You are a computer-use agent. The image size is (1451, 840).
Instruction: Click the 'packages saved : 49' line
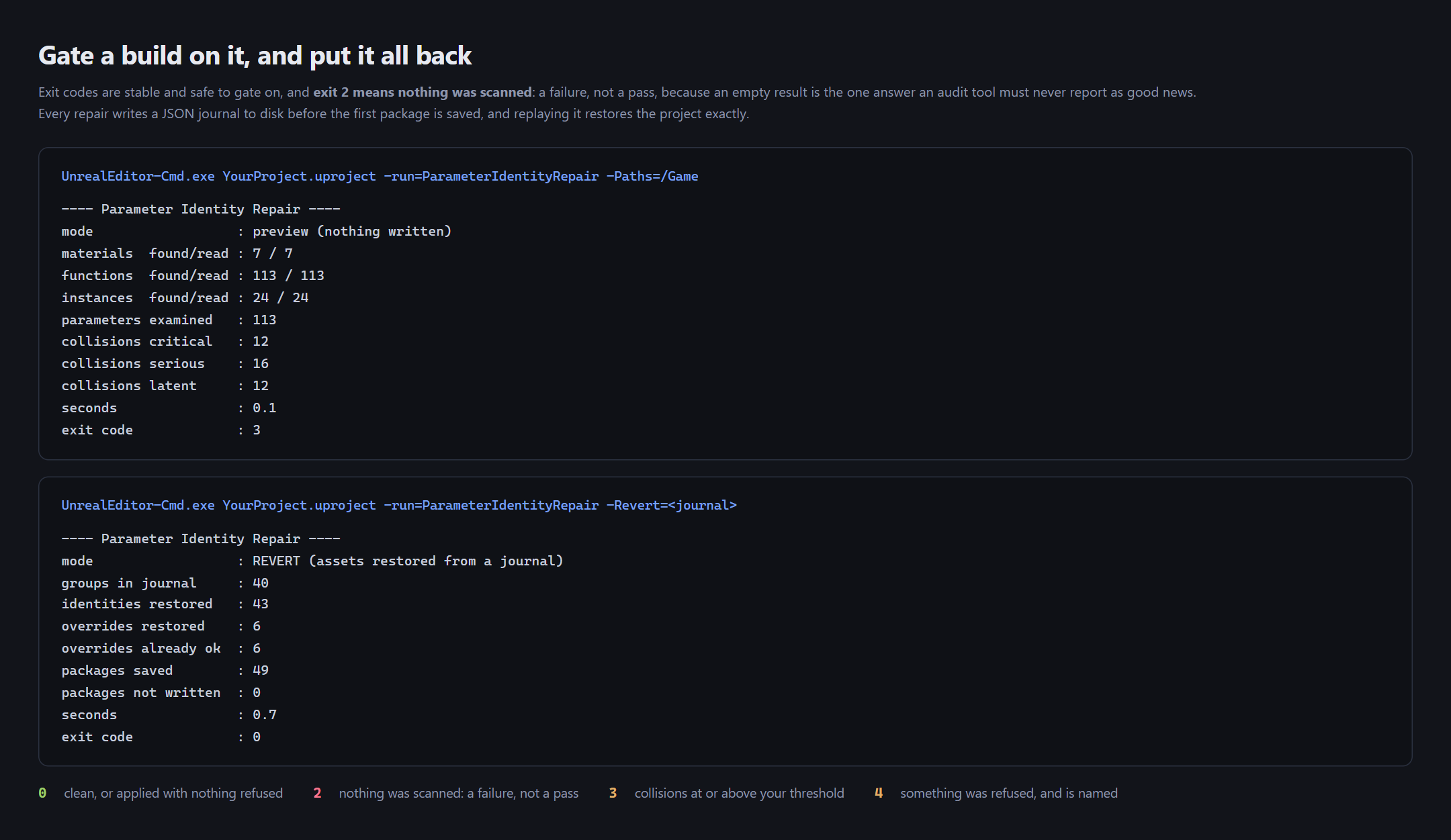[165, 670]
